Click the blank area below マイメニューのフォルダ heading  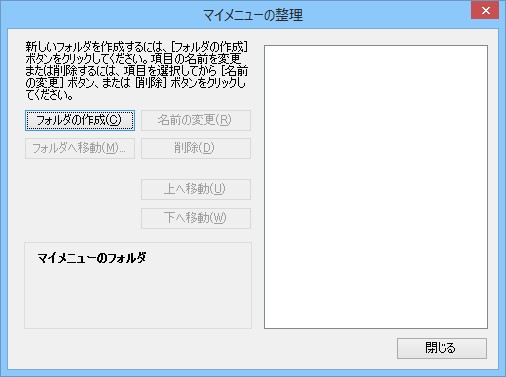138,297
